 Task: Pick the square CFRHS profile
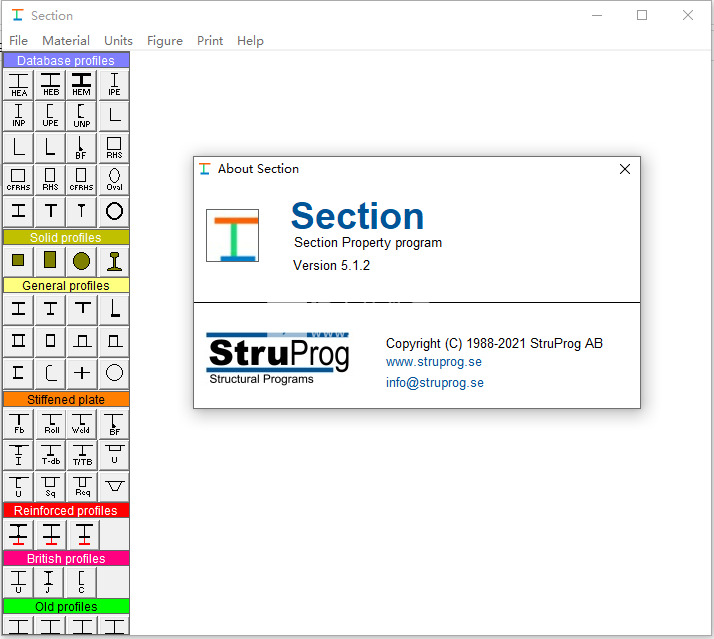pos(18,180)
